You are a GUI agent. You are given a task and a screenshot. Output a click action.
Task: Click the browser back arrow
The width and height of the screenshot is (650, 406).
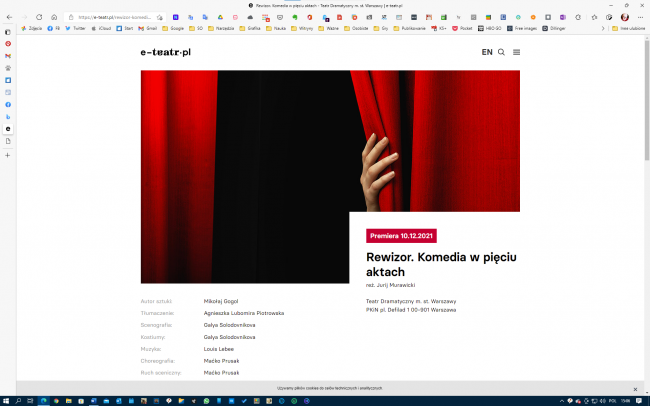point(9,17)
